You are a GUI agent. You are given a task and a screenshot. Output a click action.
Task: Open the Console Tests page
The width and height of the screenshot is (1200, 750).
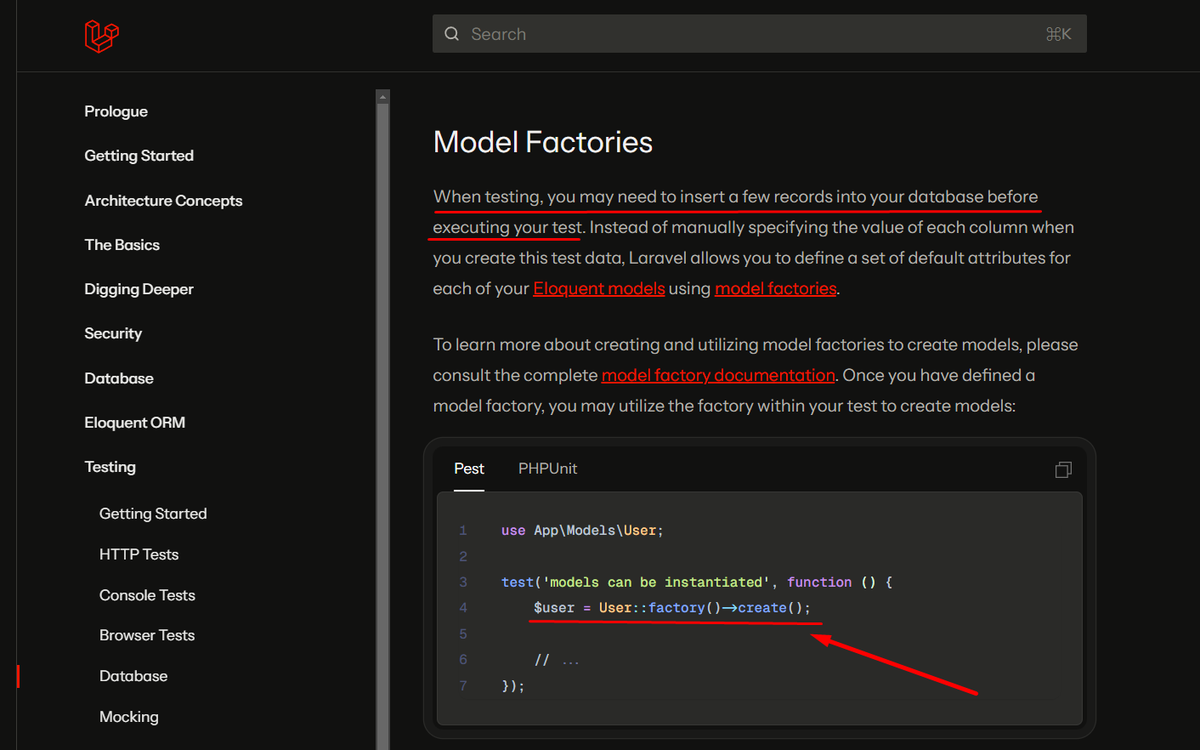(x=147, y=596)
